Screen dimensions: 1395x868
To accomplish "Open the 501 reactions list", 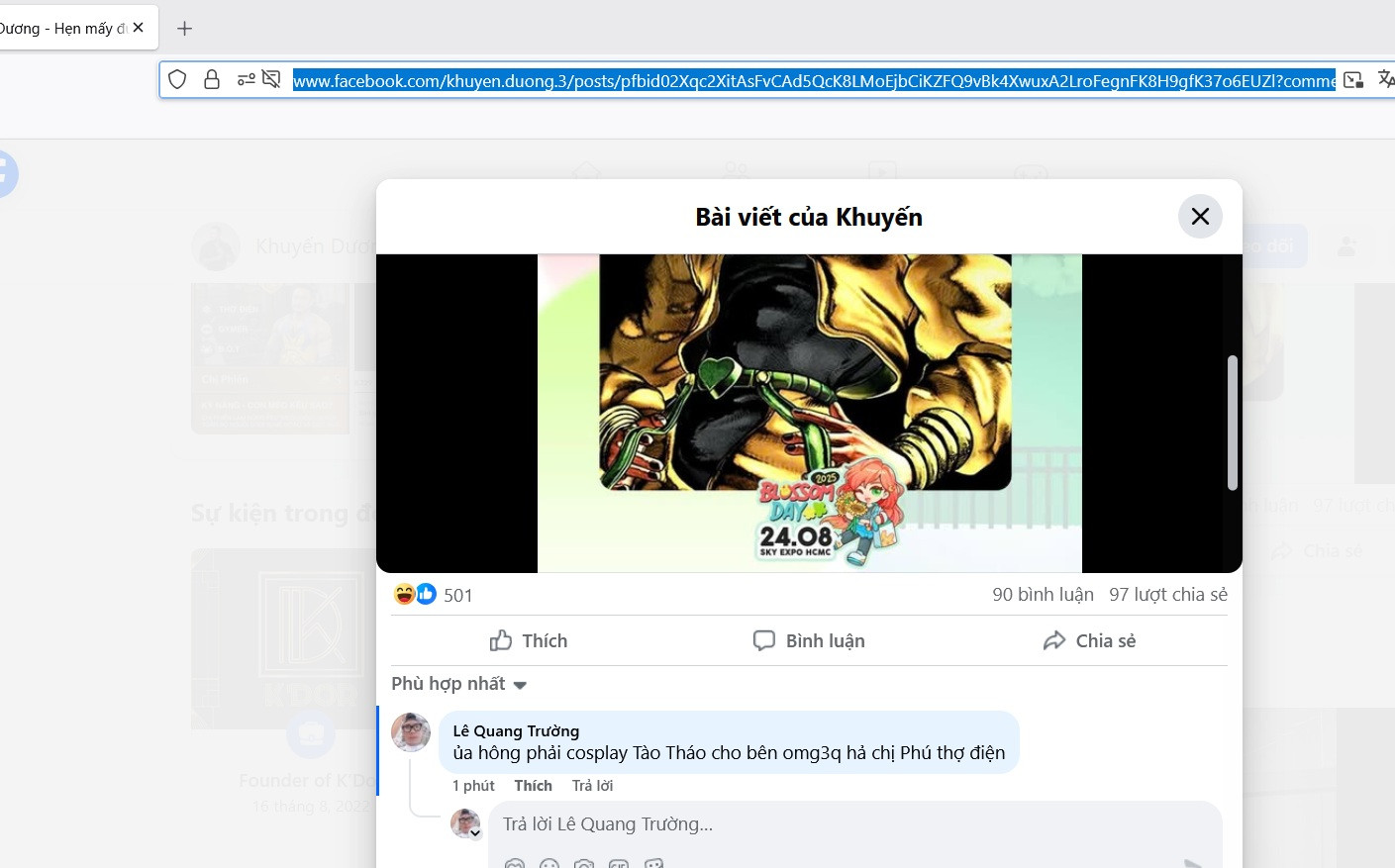I will pyautogui.click(x=457, y=595).
